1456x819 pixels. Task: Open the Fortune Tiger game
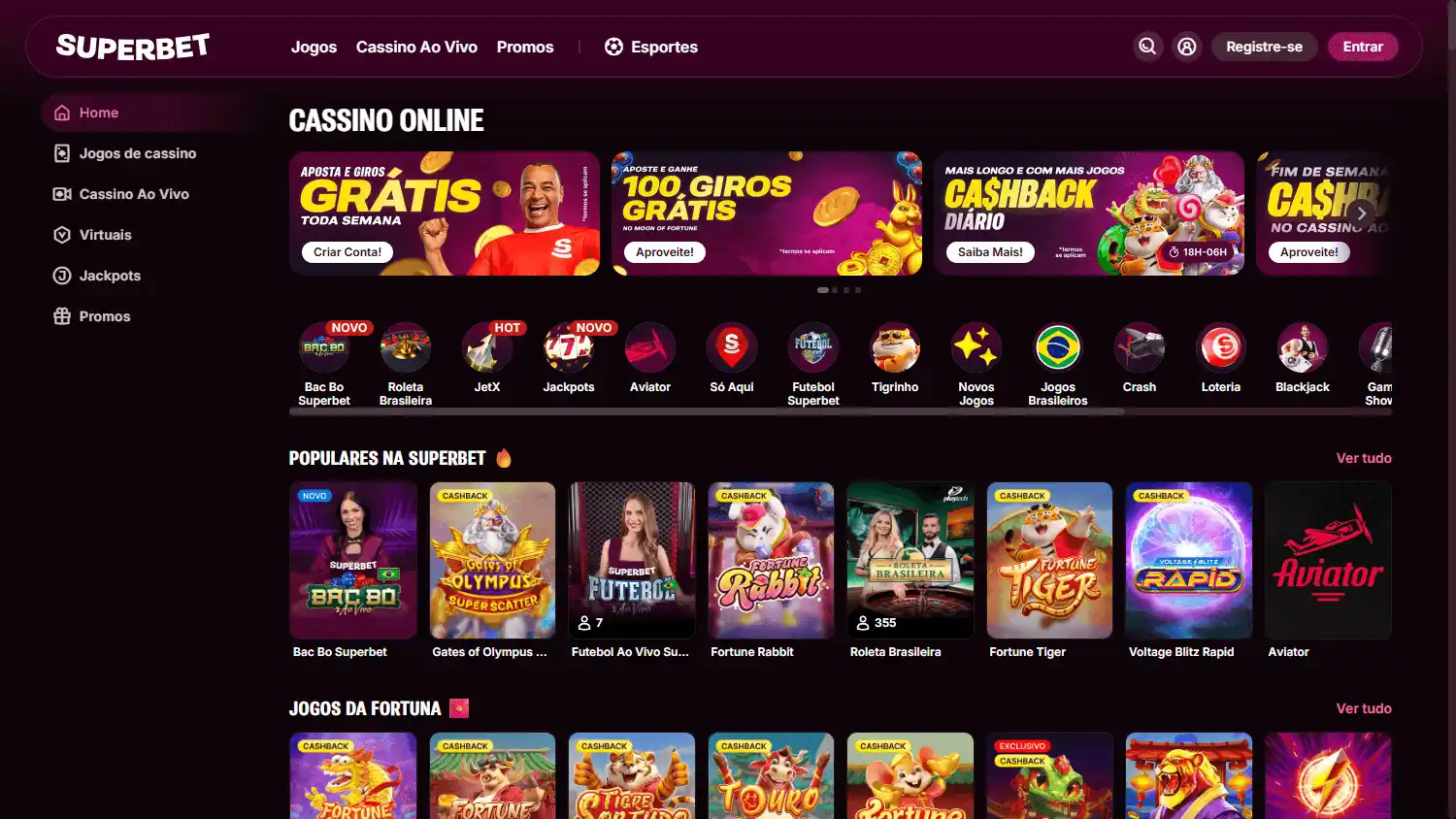pyautogui.click(x=1049, y=560)
